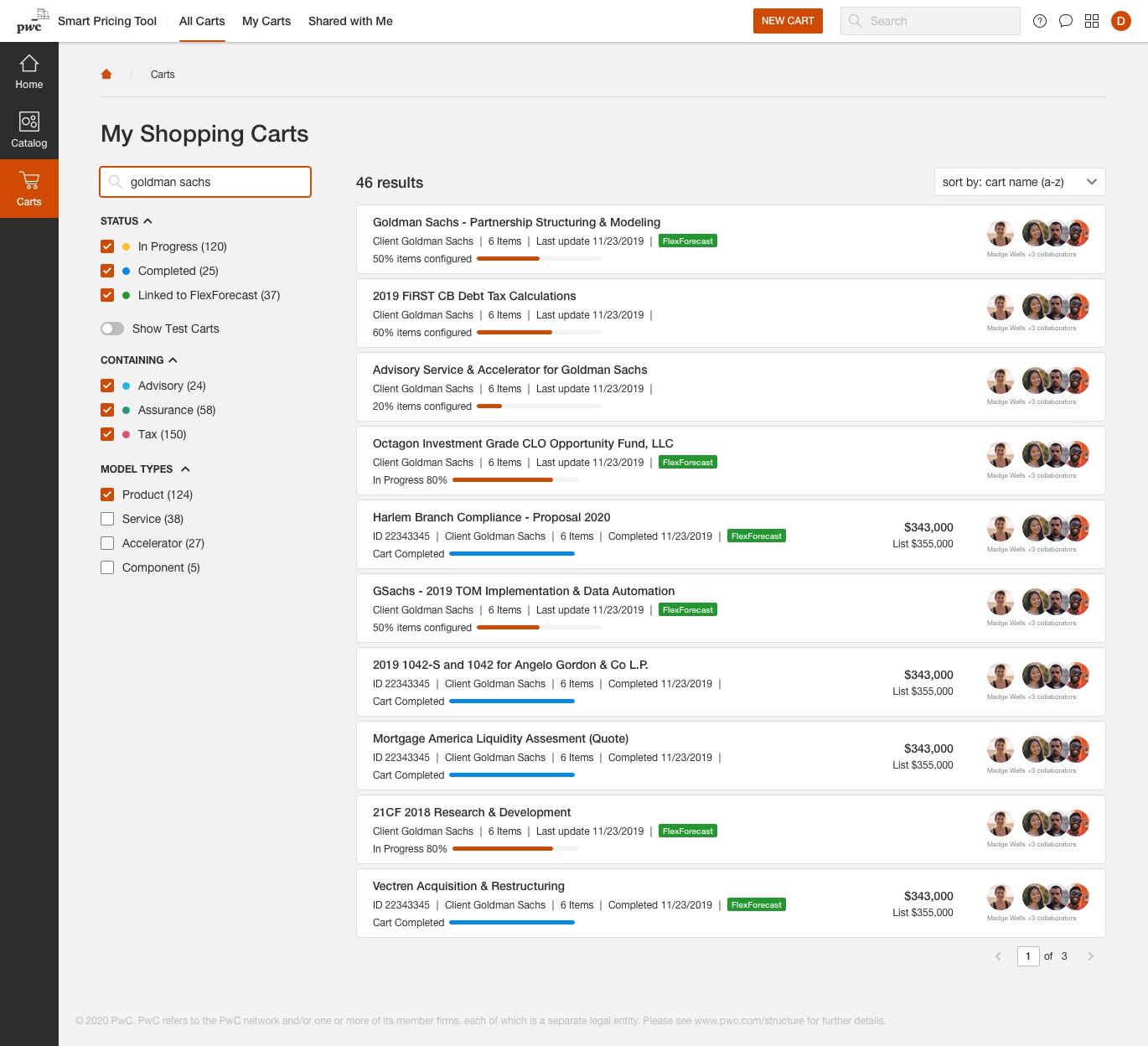Open the sort by cart name dropdown
The image size is (1148, 1046).
(1020, 182)
